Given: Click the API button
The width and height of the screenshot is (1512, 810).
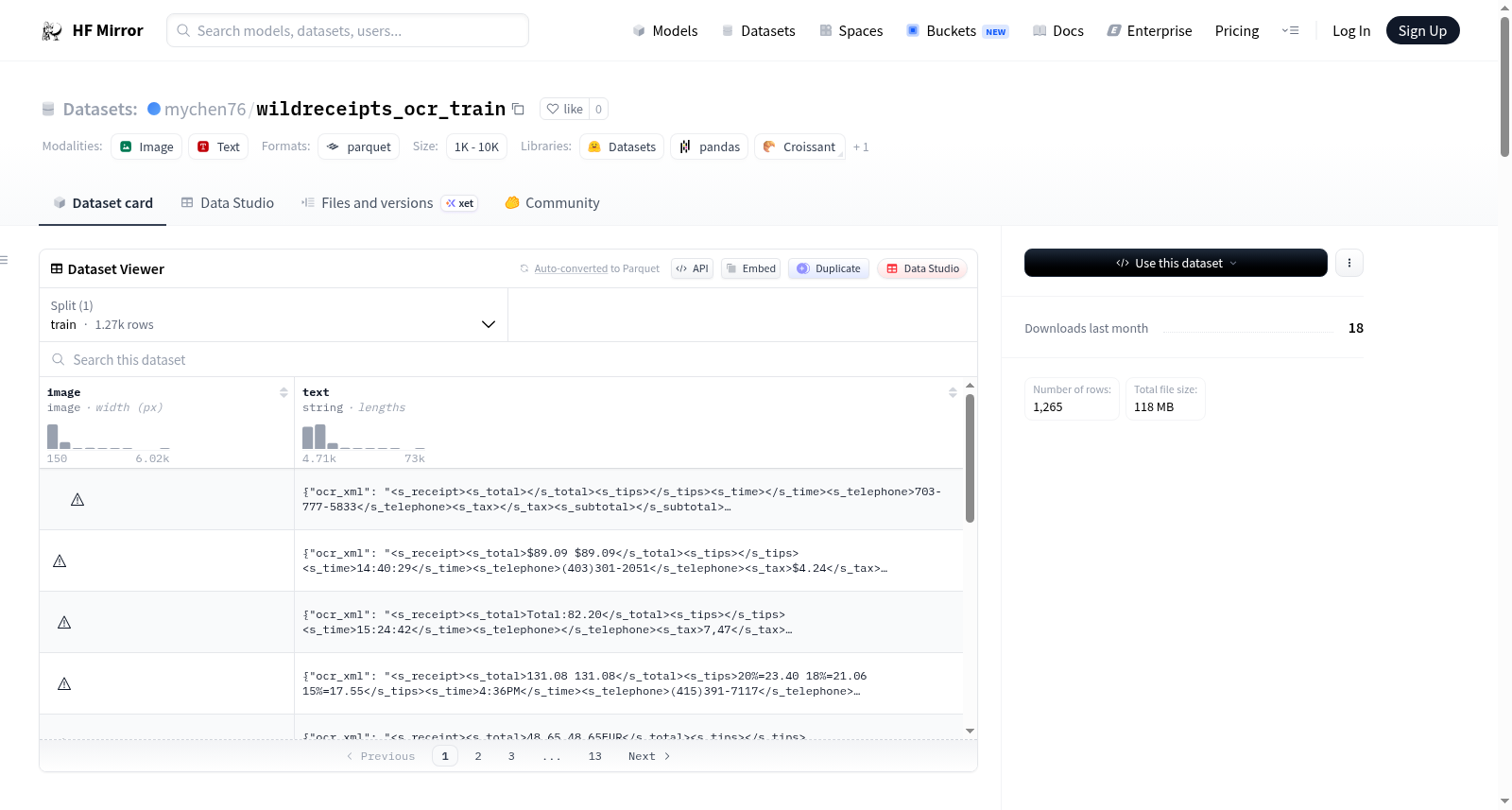Looking at the screenshot, I should [x=692, y=268].
